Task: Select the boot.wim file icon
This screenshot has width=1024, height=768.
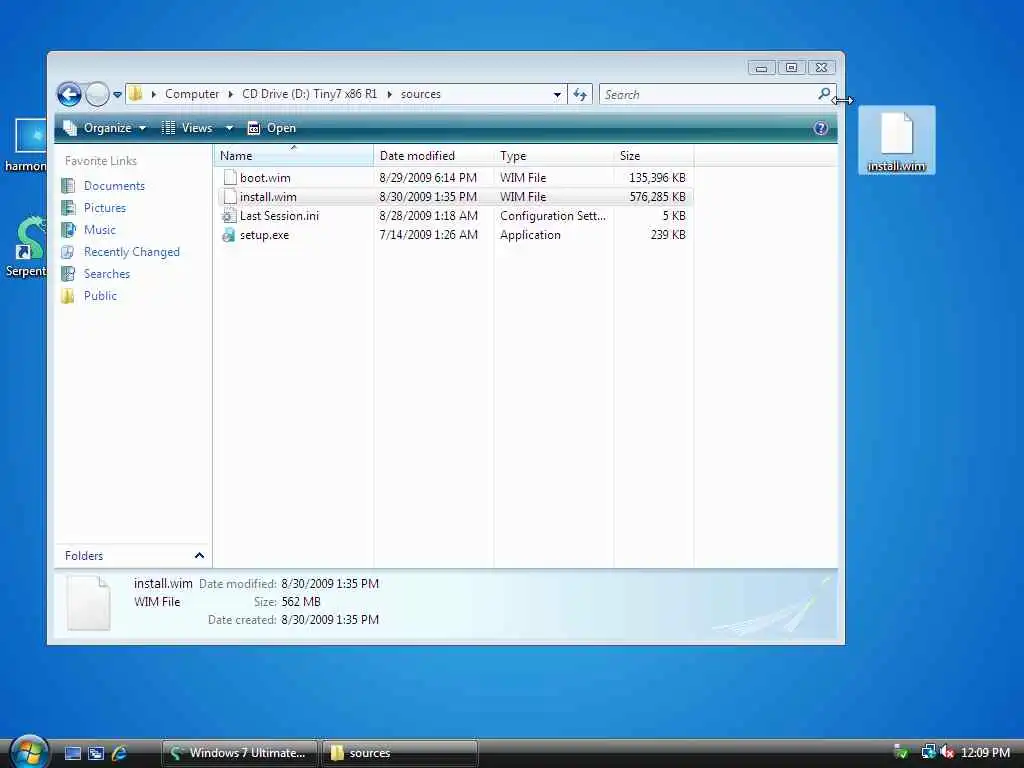Action: (229, 178)
